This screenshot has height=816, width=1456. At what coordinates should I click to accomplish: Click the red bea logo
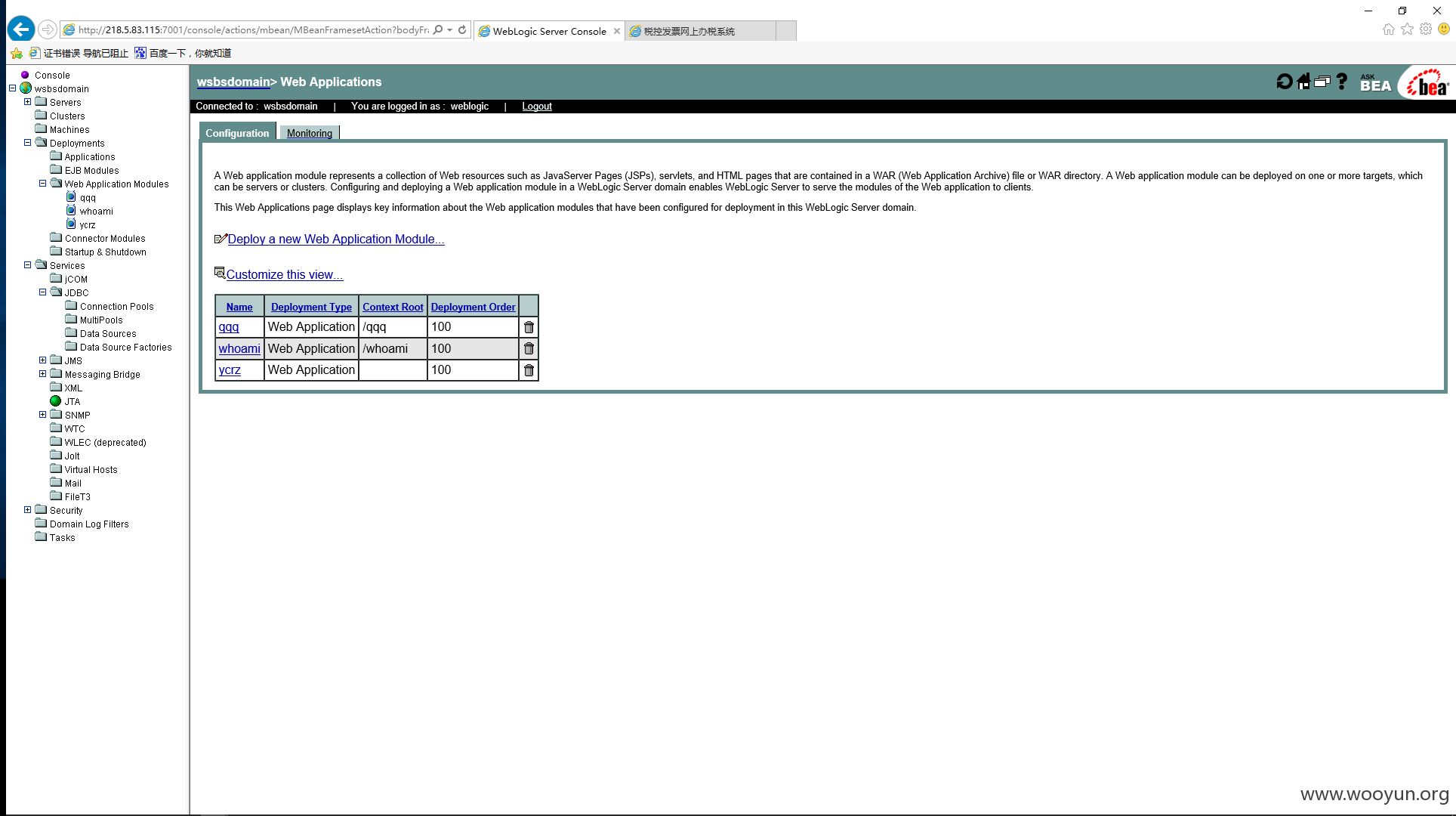point(1426,83)
